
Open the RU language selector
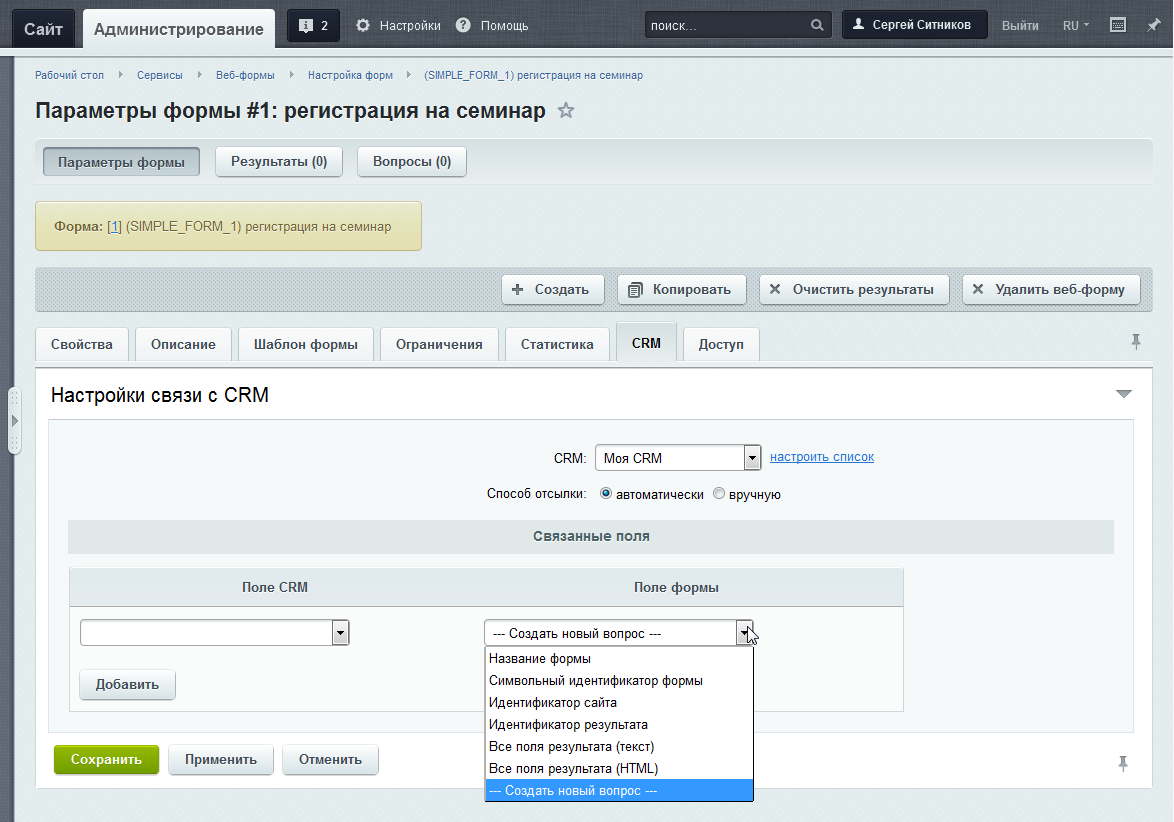click(x=1075, y=26)
